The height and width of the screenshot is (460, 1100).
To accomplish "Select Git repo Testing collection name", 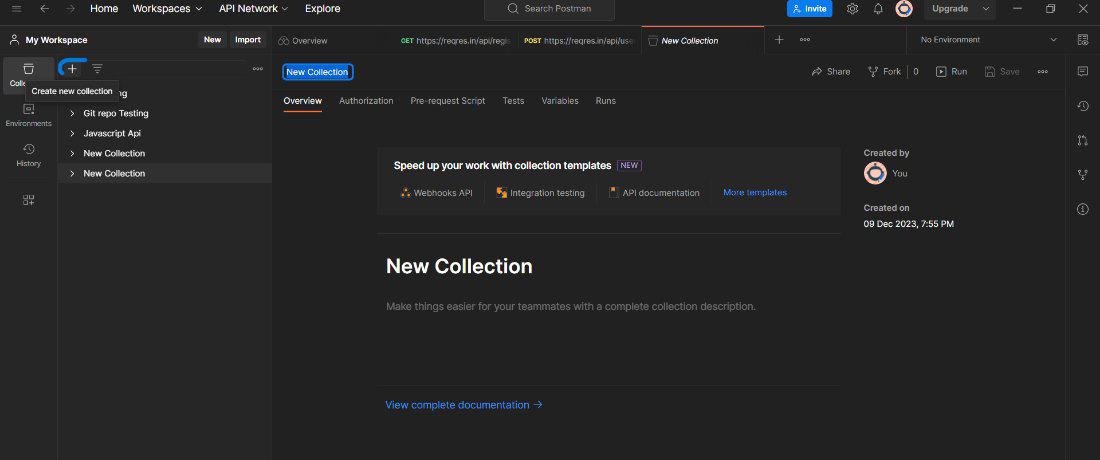I will click(116, 113).
